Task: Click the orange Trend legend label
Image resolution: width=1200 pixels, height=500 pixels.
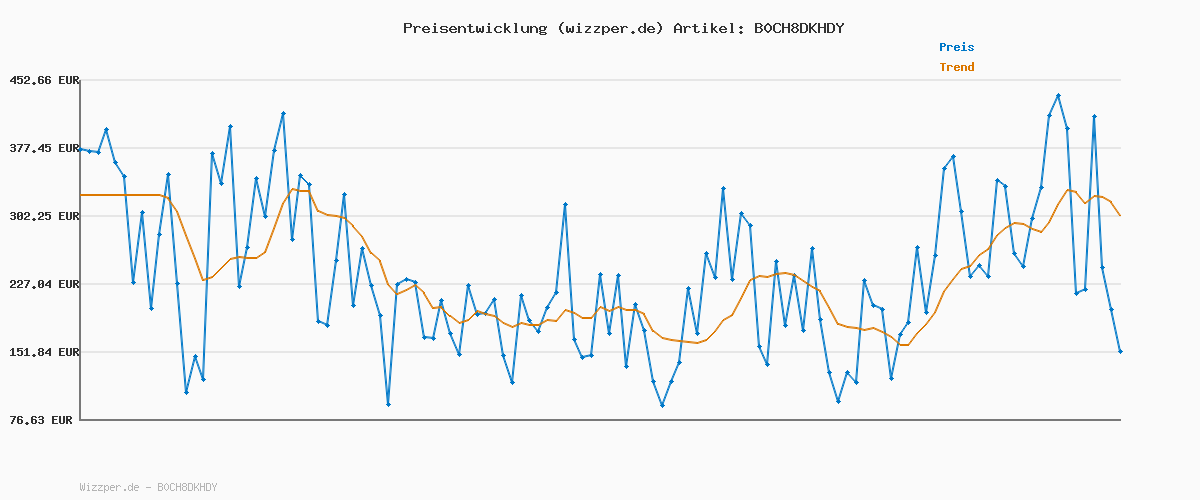Action: pyautogui.click(x=956, y=67)
